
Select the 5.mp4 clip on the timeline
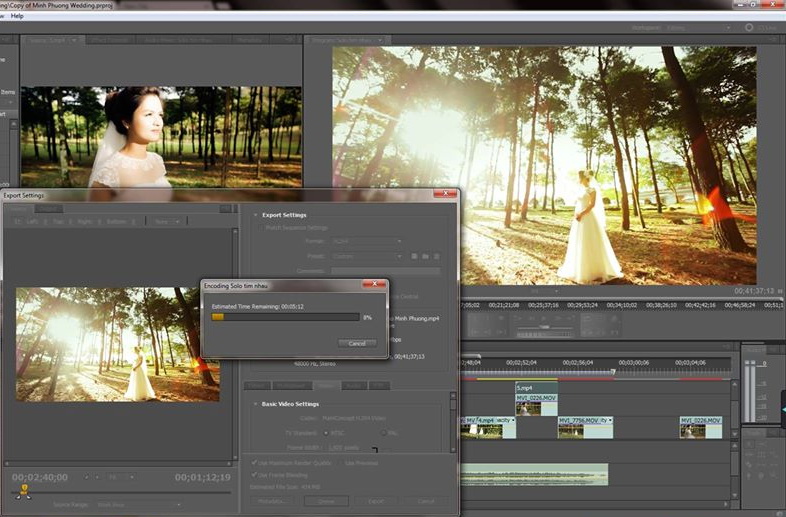point(536,388)
